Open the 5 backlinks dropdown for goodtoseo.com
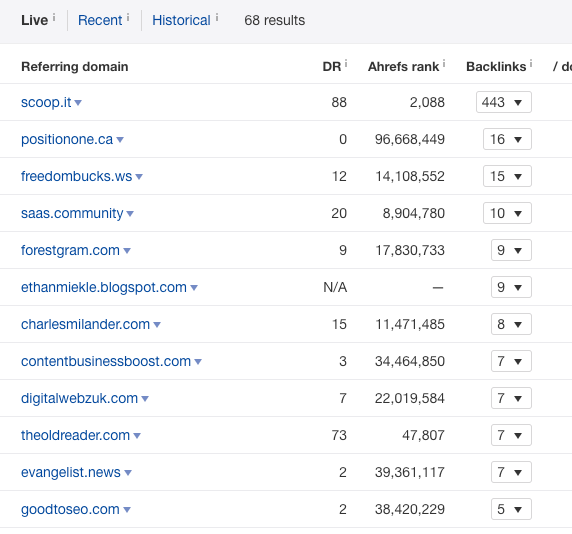 (x=511, y=509)
